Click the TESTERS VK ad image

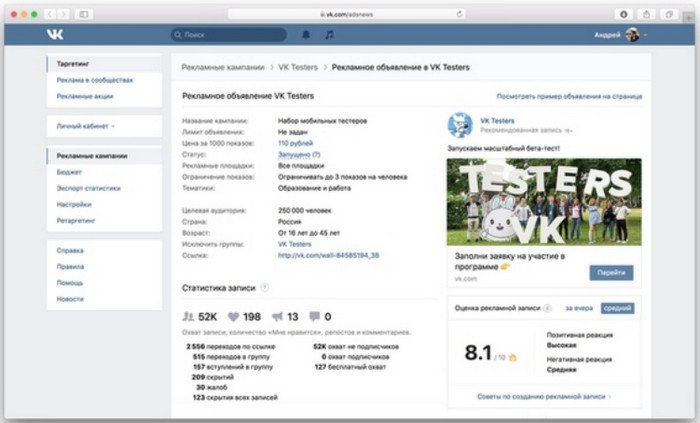click(x=544, y=202)
